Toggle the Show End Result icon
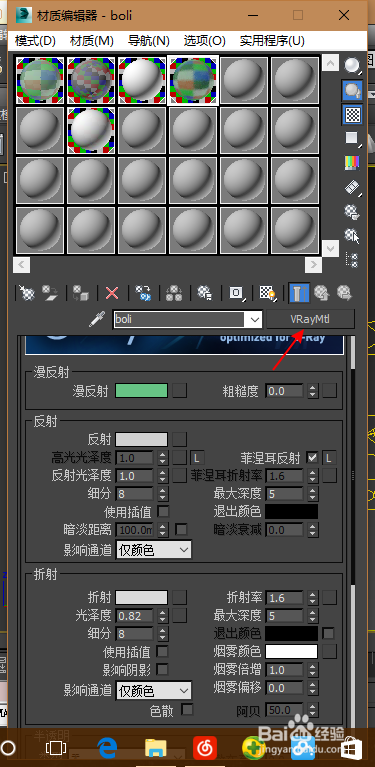Viewport: 375px width, 767px height. coord(298,293)
